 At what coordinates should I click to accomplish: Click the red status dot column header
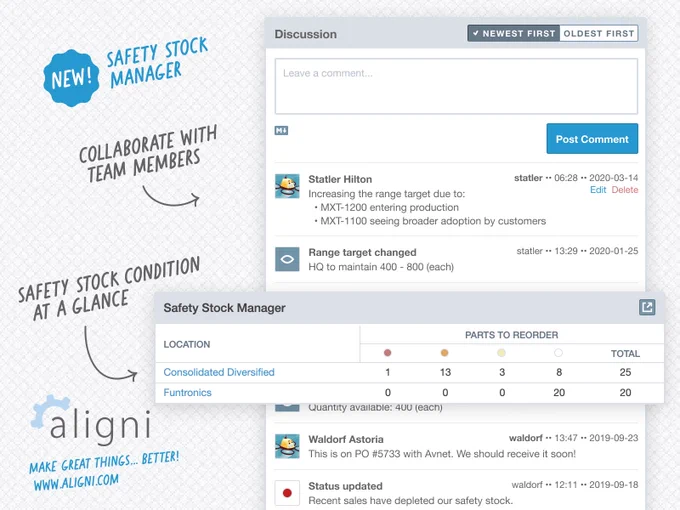tap(388, 353)
